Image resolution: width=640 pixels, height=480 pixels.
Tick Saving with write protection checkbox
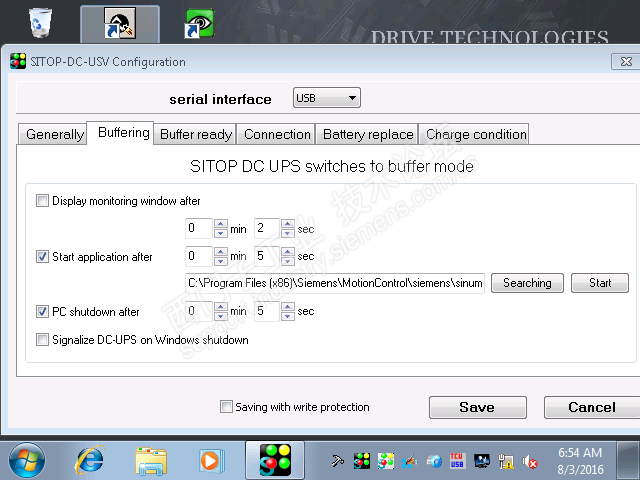tap(226, 407)
